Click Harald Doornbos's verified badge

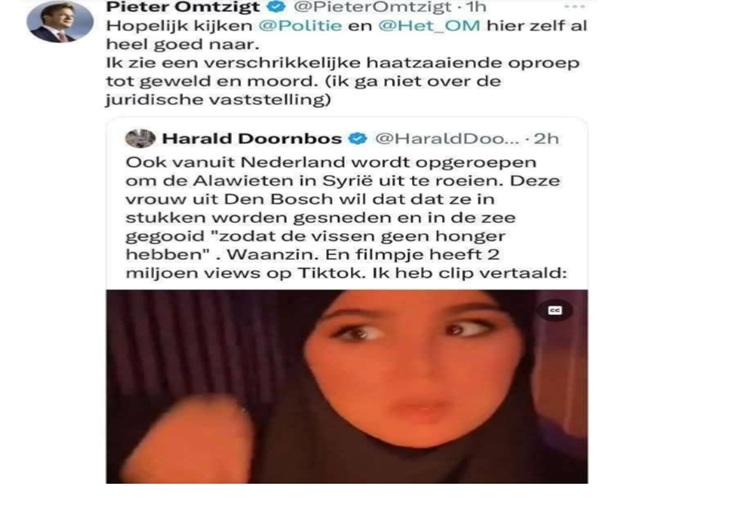(357, 139)
